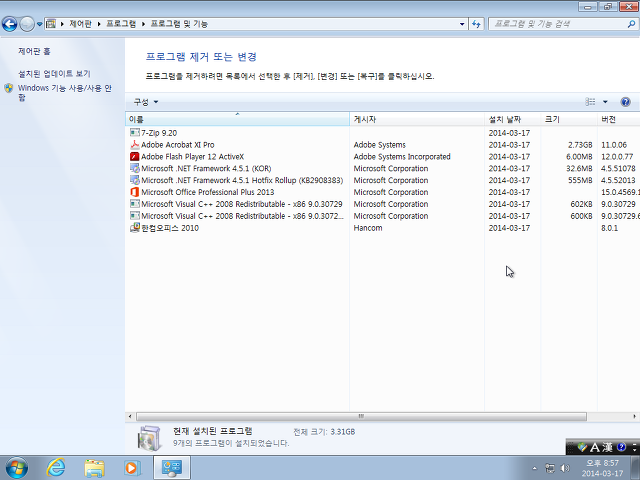Click the Forward navigation arrow button
The height and width of the screenshot is (480, 640).
pyautogui.click(x=27, y=24)
